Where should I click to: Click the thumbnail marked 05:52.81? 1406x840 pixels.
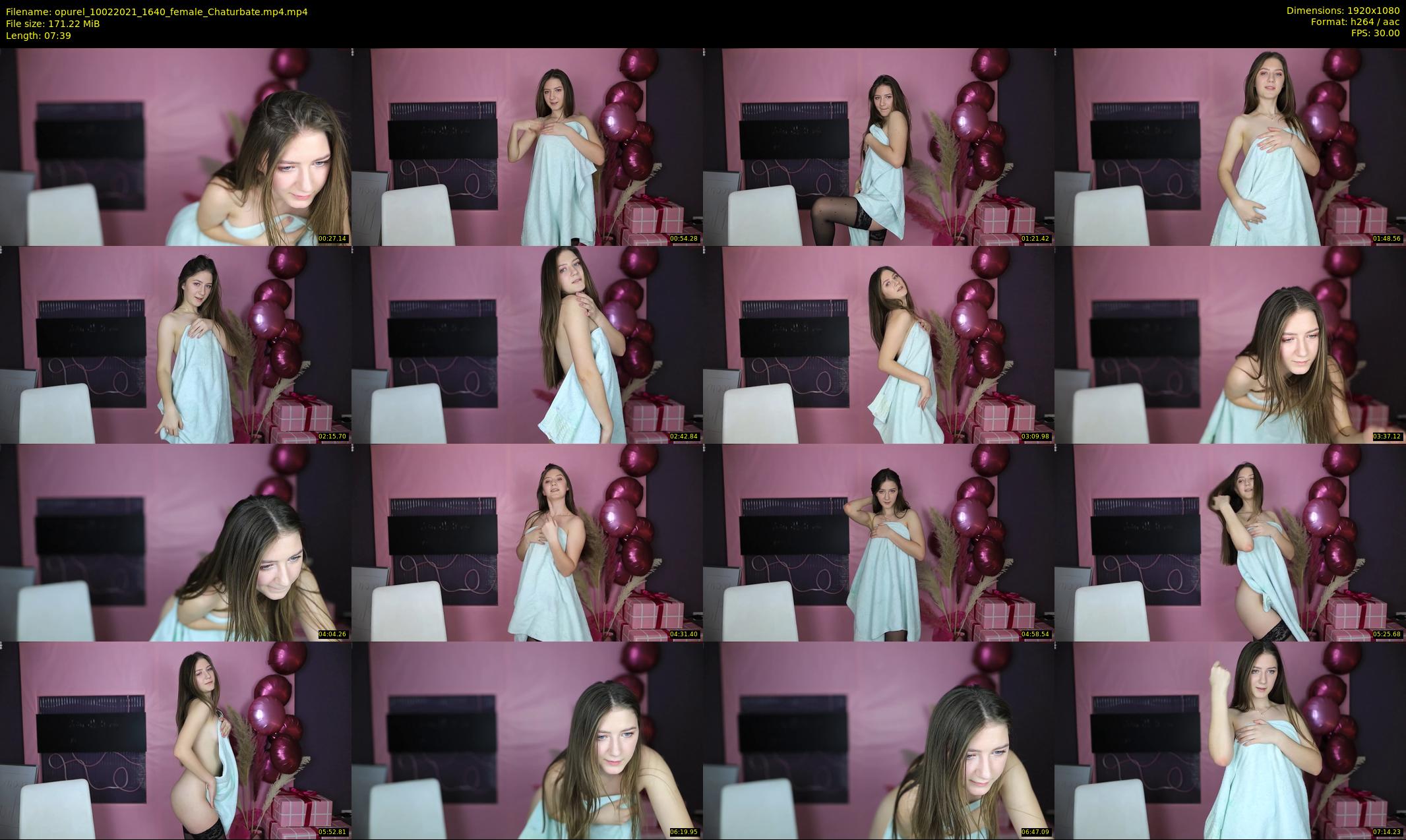coord(175,740)
